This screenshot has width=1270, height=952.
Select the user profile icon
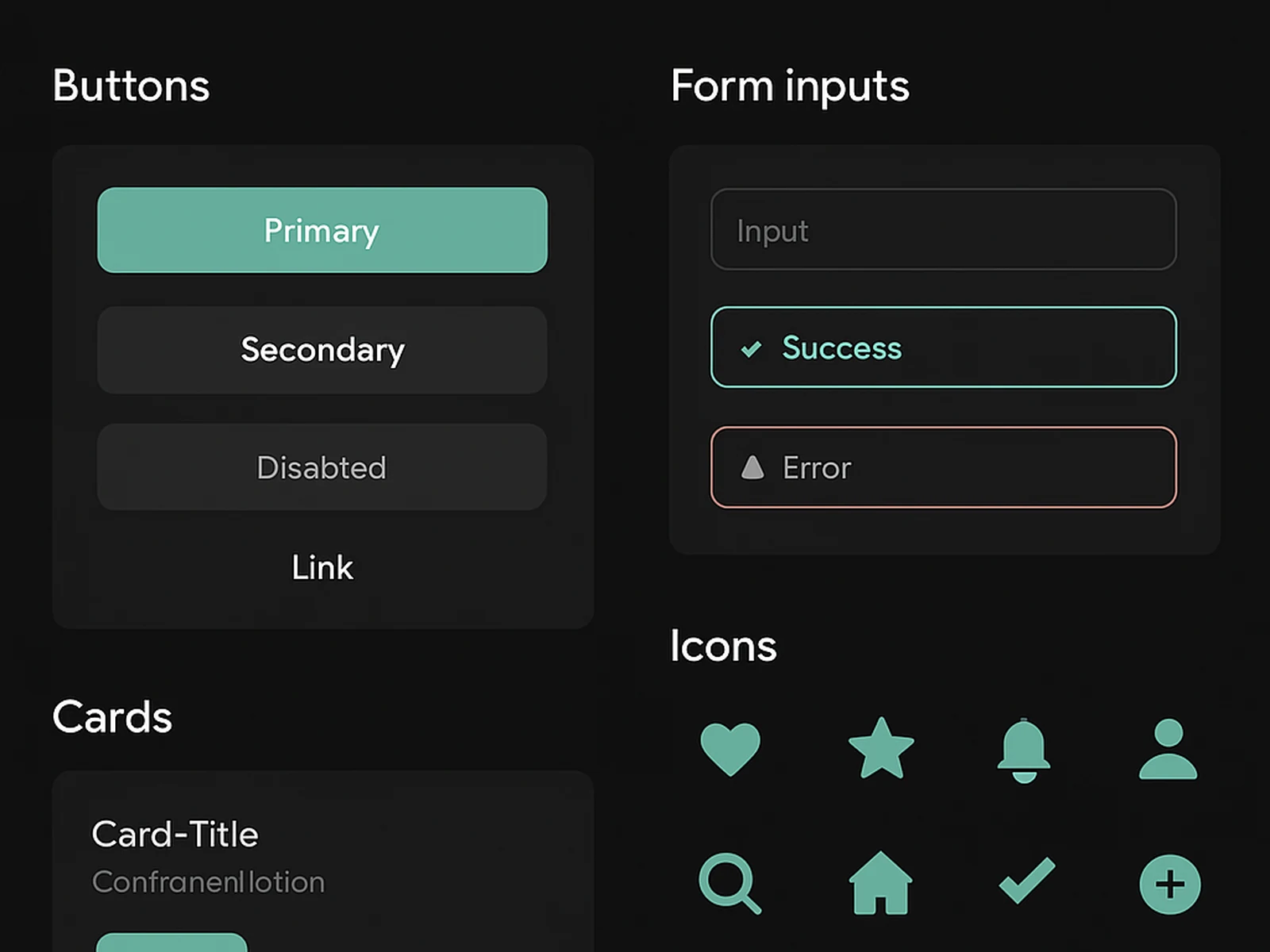[1168, 750]
